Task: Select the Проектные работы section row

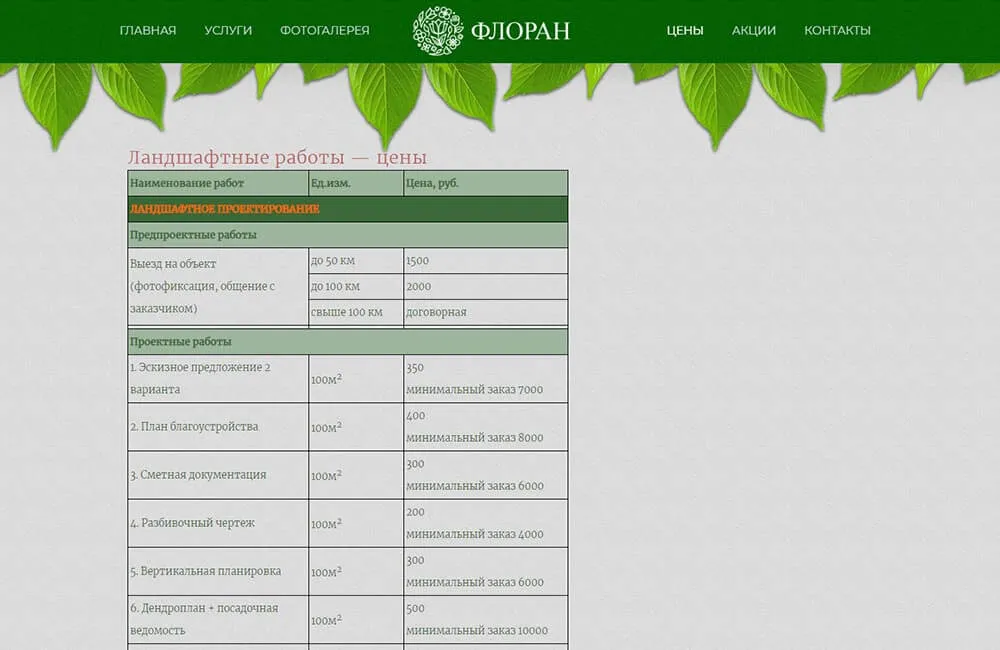Action: tap(181, 342)
